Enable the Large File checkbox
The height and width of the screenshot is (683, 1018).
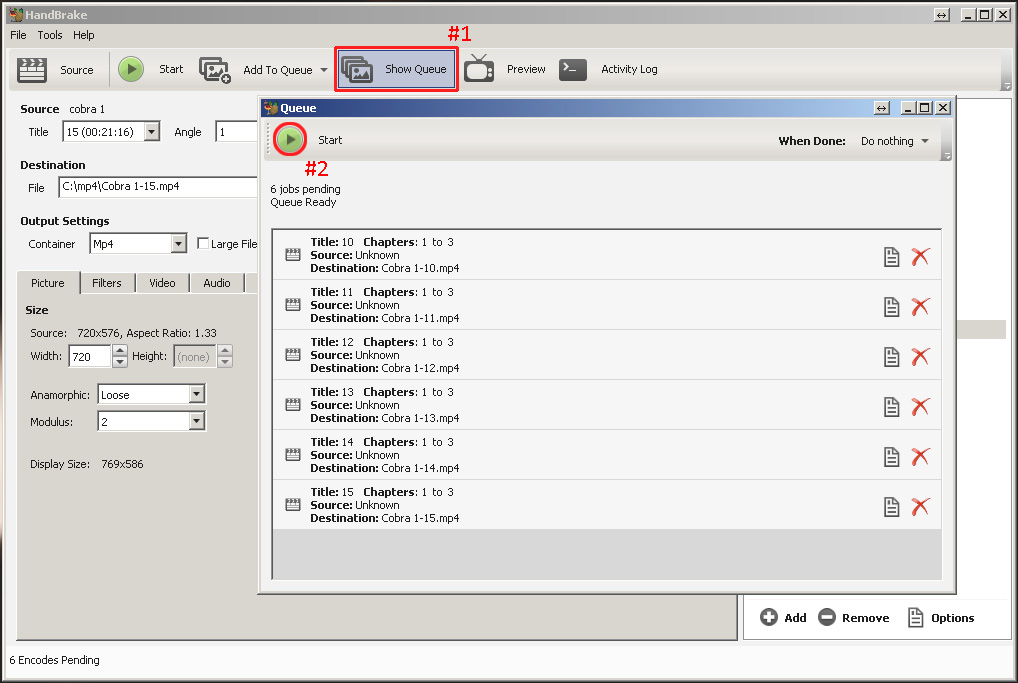203,243
